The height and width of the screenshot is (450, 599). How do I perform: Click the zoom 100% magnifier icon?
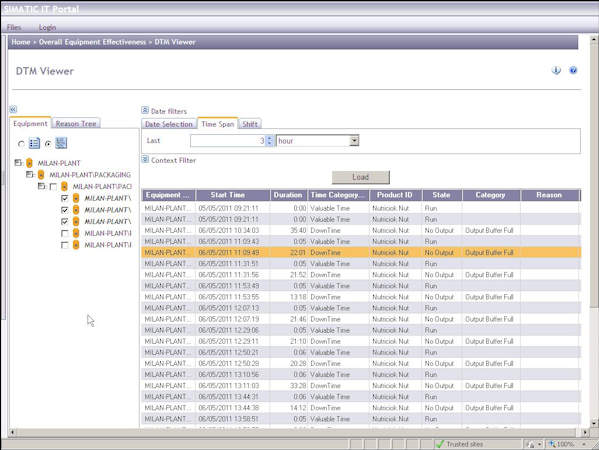tap(552, 444)
